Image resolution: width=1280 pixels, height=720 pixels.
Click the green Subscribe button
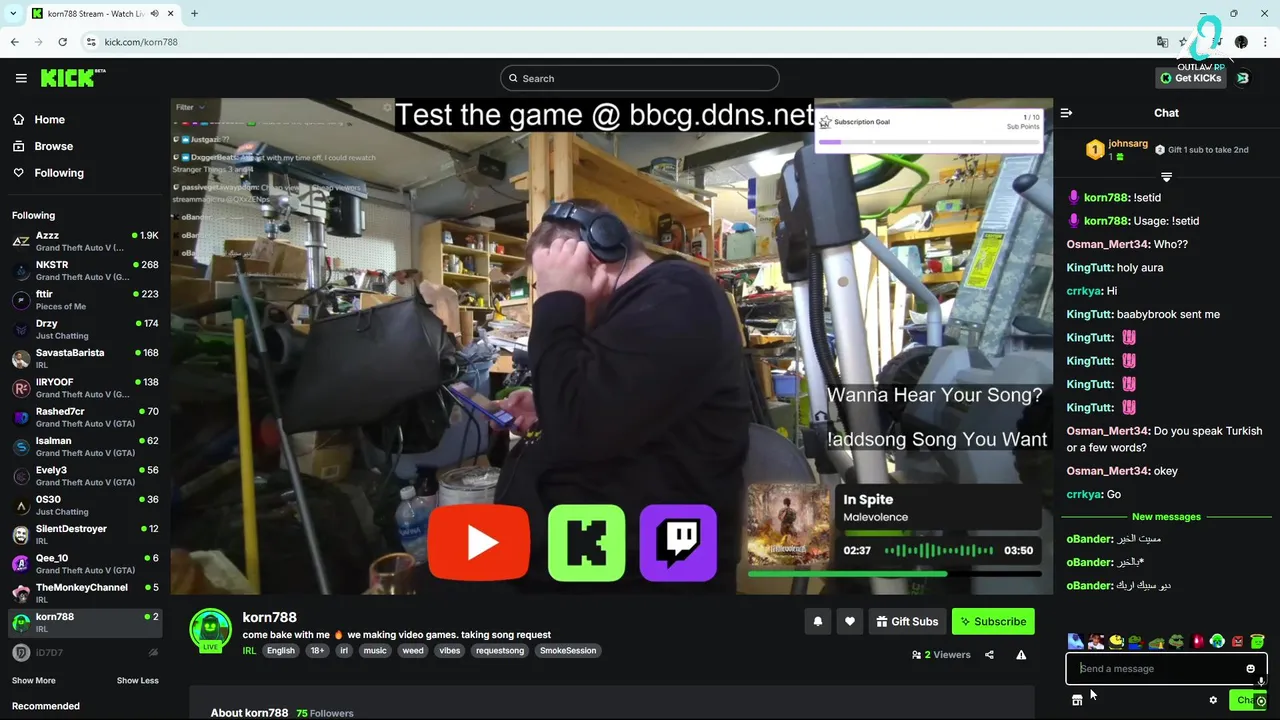point(993,621)
